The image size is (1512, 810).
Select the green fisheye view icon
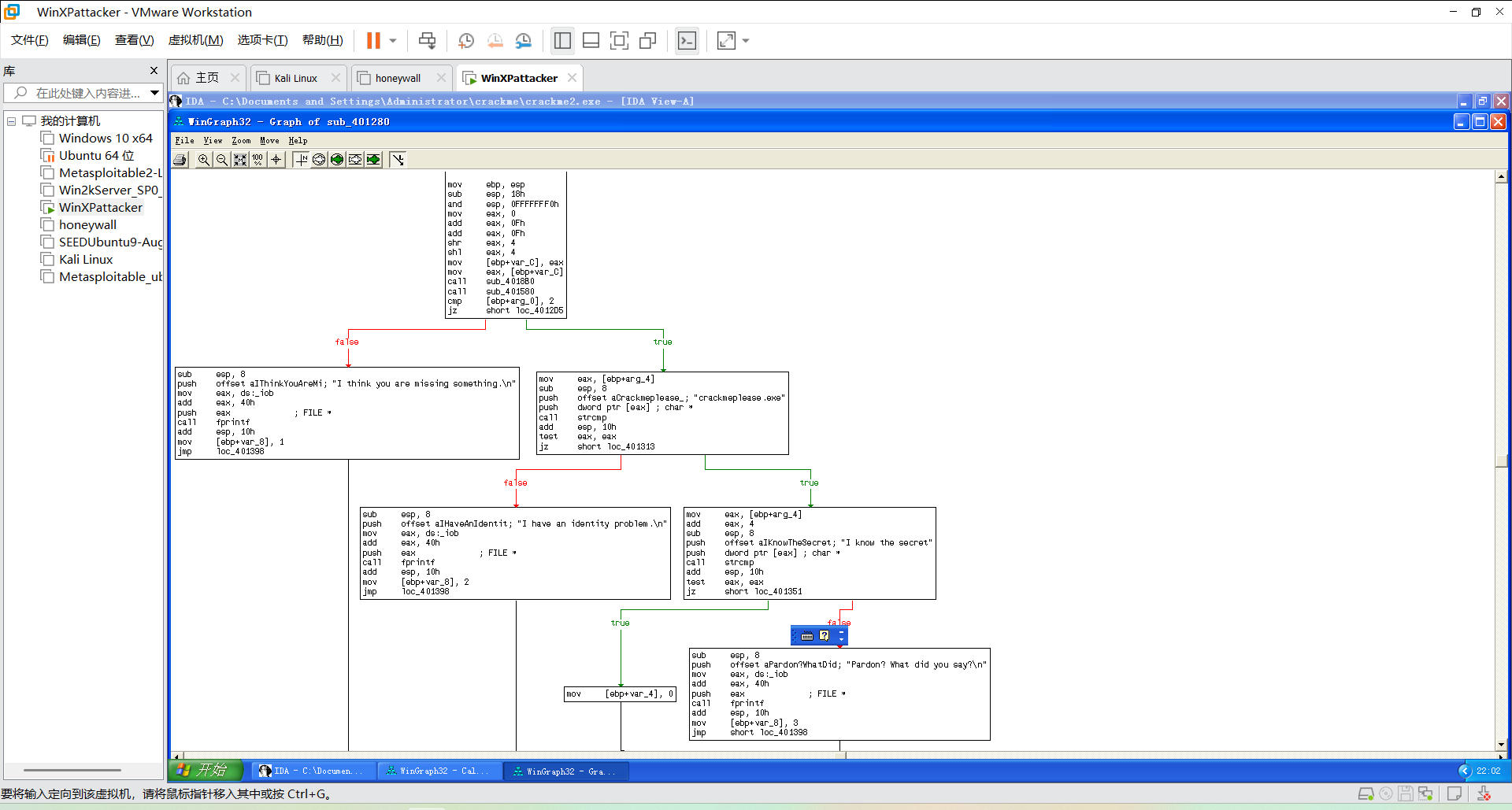click(x=337, y=160)
